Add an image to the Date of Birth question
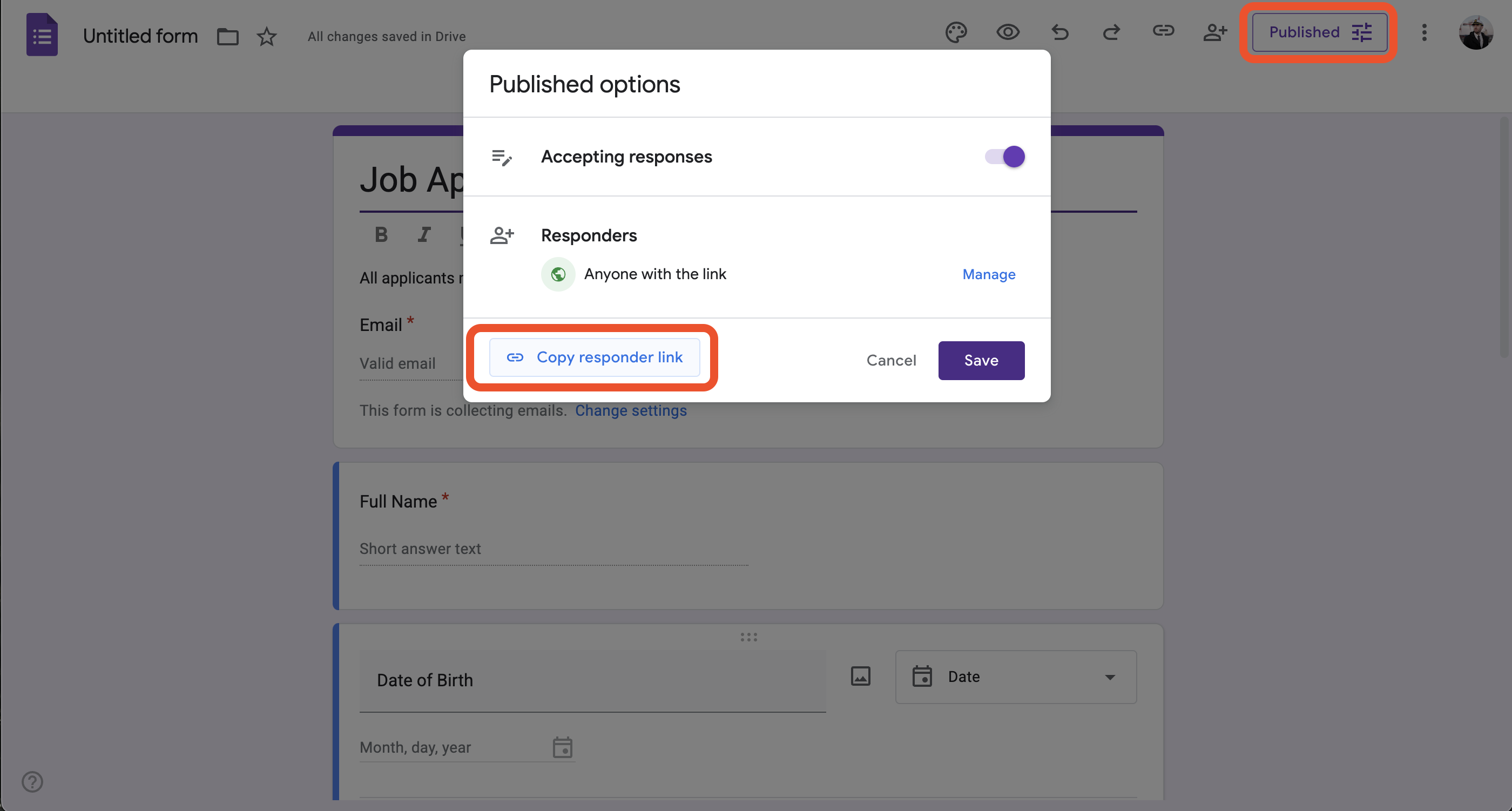Screen dimensions: 1512x811 point(860,676)
